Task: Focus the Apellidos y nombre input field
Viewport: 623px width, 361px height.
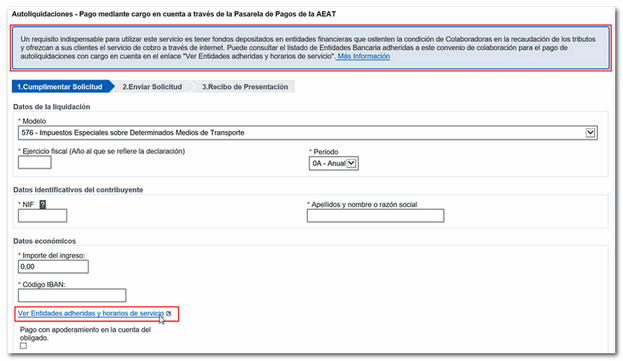Action: click(x=375, y=216)
